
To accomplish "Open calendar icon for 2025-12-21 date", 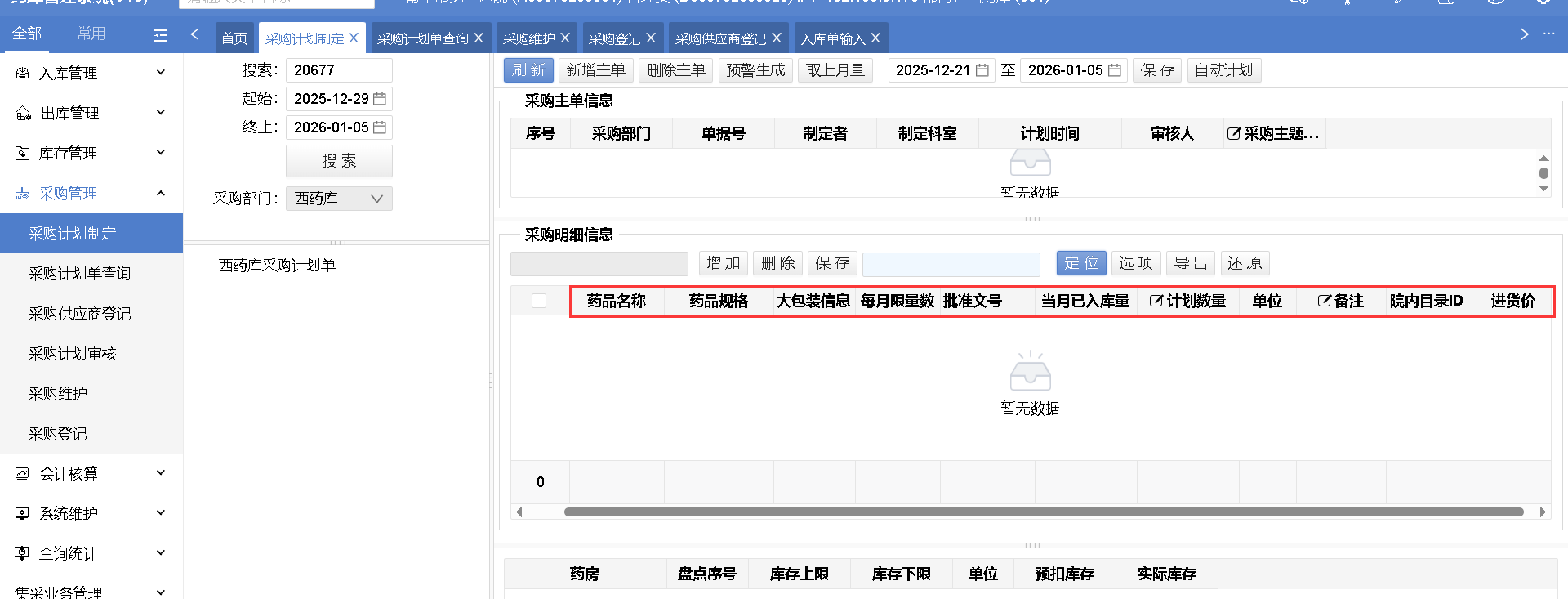I will (x=982, y=70).
